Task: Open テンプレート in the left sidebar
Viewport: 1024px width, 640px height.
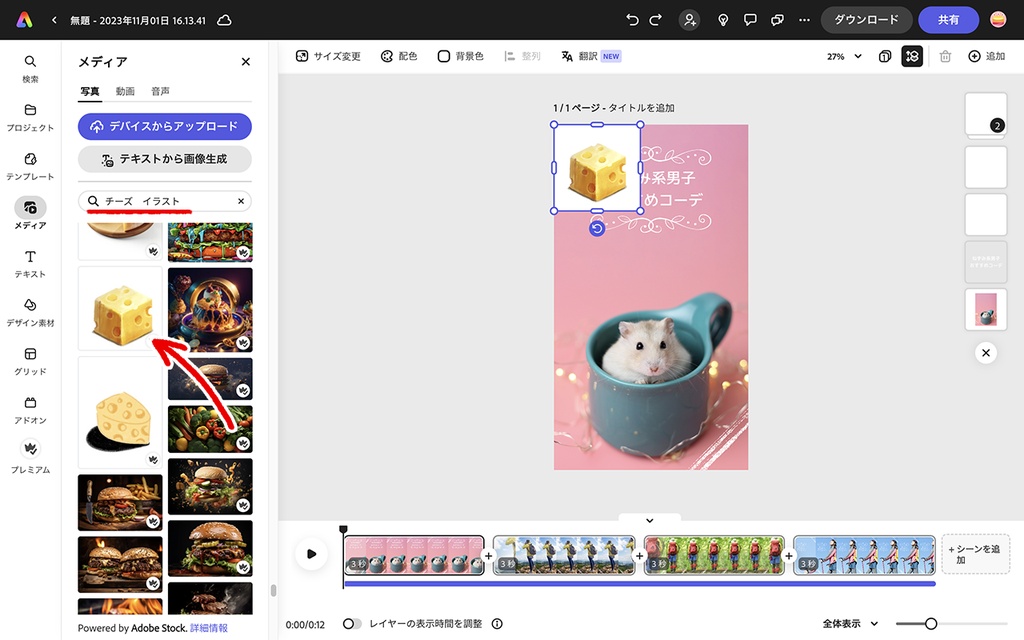Action: (x=30, y=167)
